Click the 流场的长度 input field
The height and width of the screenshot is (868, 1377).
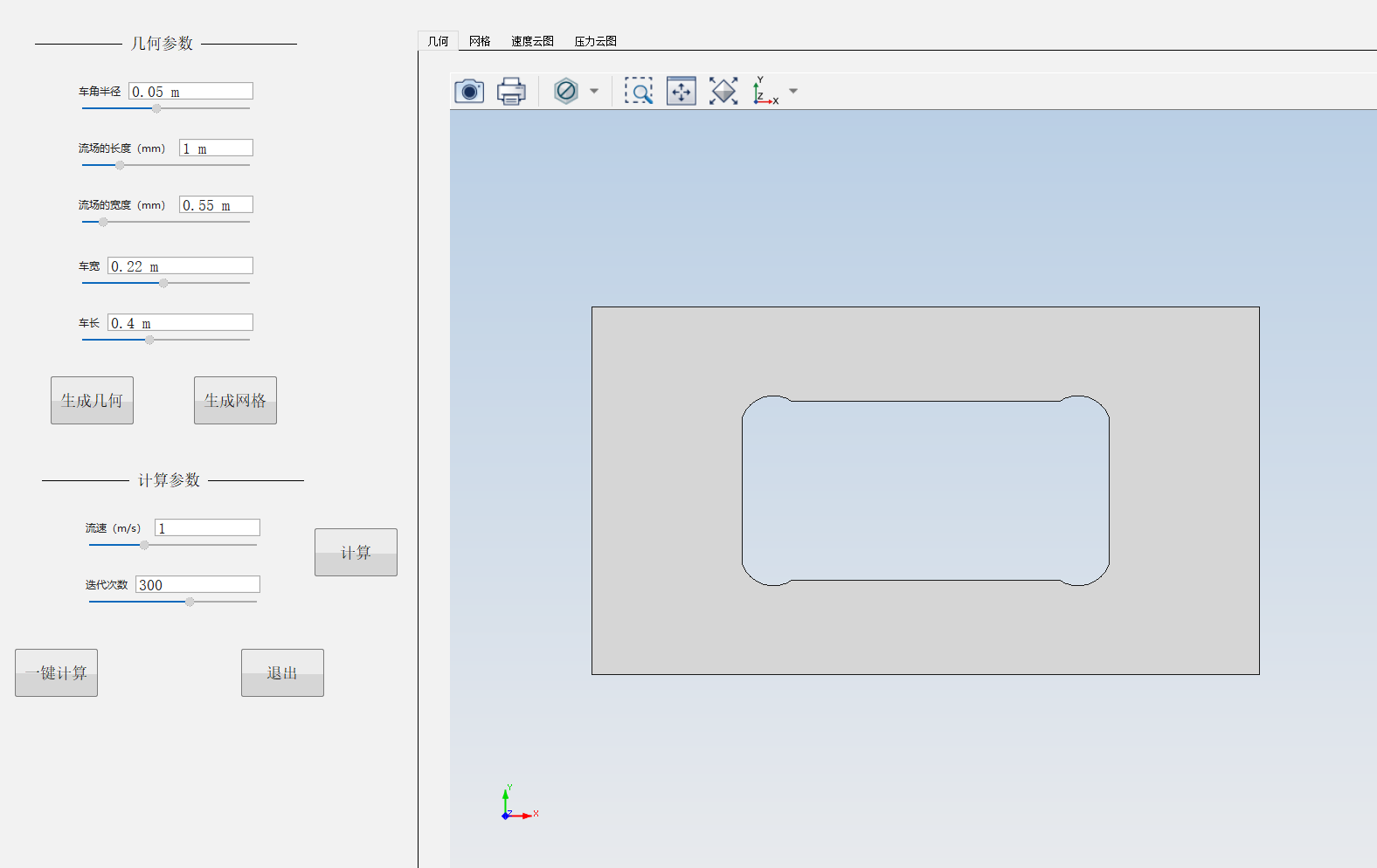216,148
